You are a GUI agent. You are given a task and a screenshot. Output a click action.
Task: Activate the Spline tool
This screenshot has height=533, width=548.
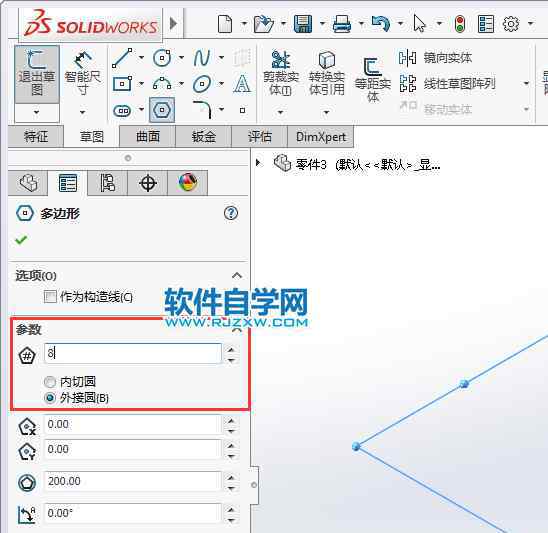pos(202,58)
